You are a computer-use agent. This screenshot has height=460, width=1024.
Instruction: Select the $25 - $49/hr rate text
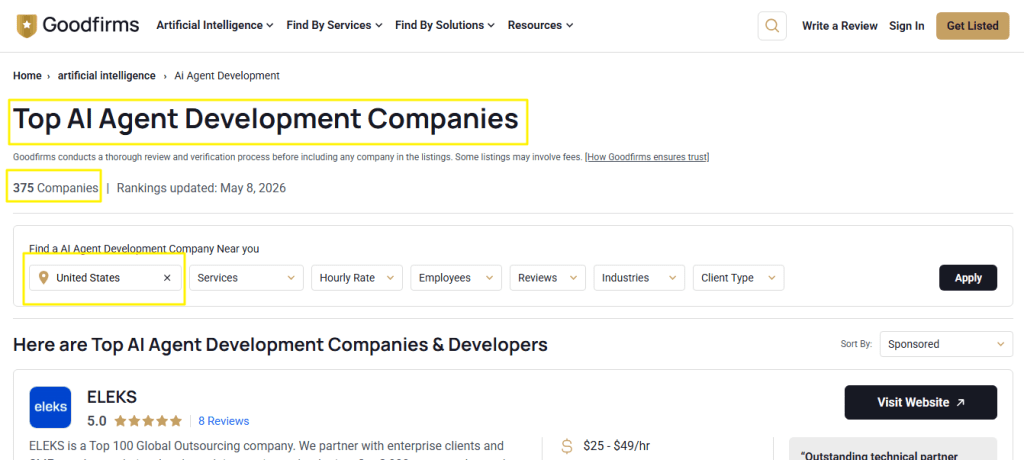615,446
